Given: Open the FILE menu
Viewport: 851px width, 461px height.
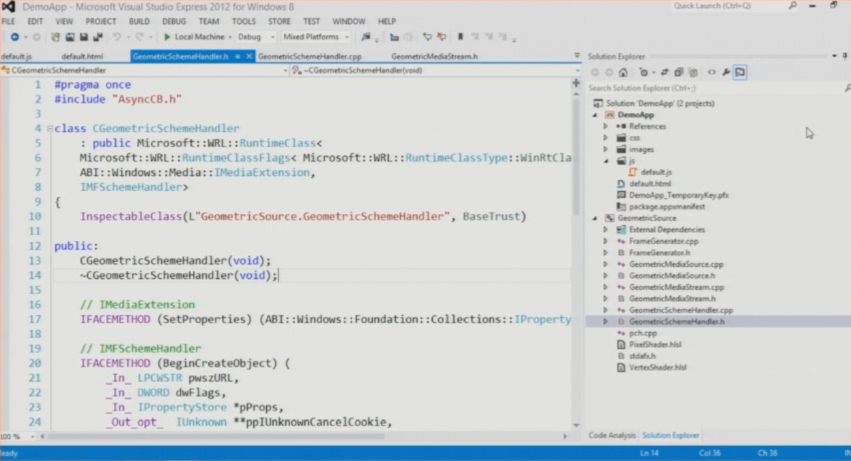Looking at the screenshot, I should [x=8, y=22].
